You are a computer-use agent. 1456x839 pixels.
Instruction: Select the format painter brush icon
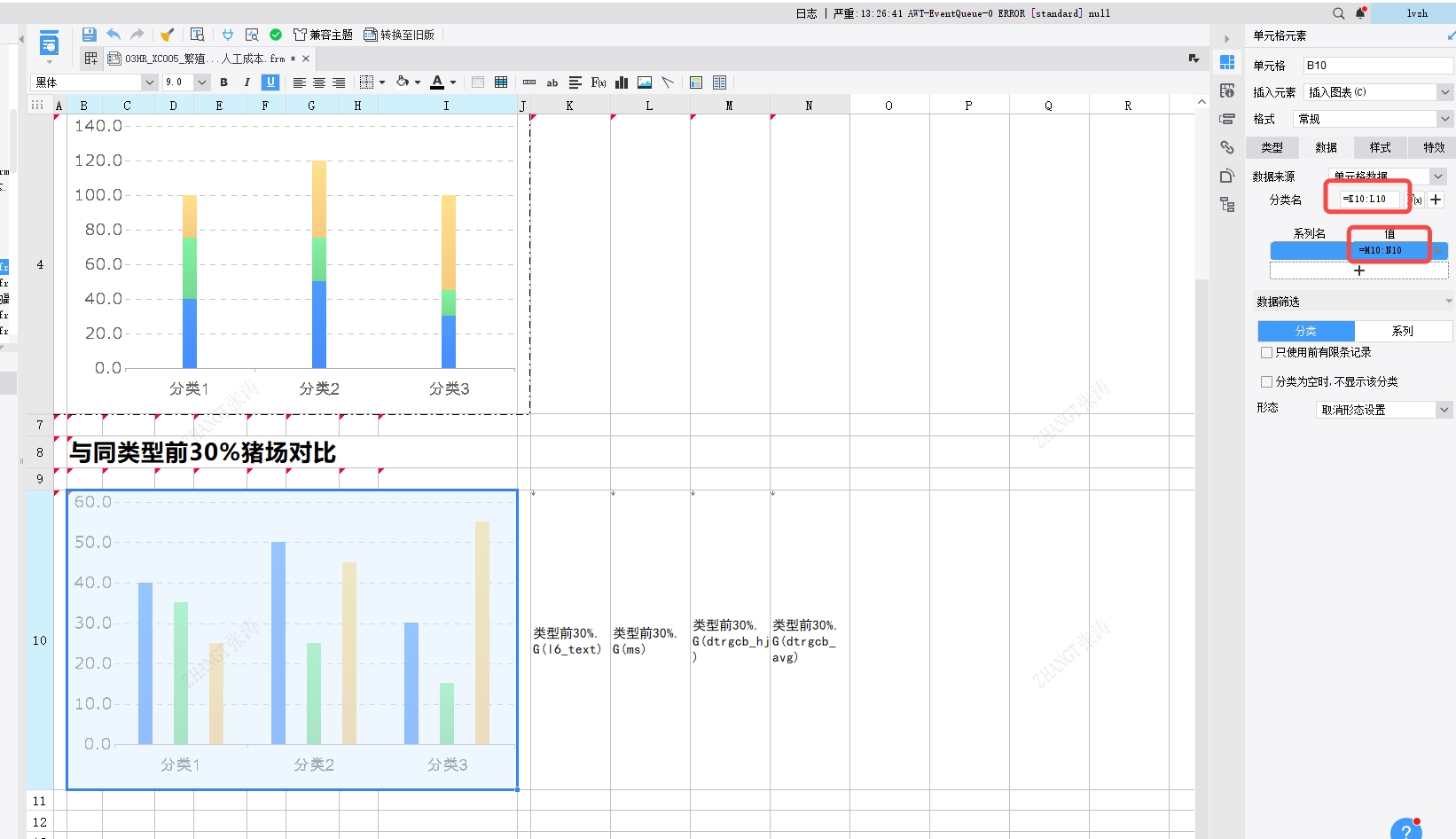[x=167, y=35]
